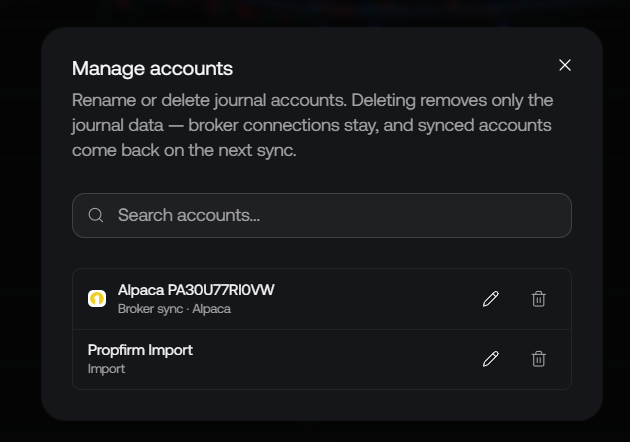Click the "Broker sync · Alpaca" subtitle

pyautogui.click(x=174, y=309)
